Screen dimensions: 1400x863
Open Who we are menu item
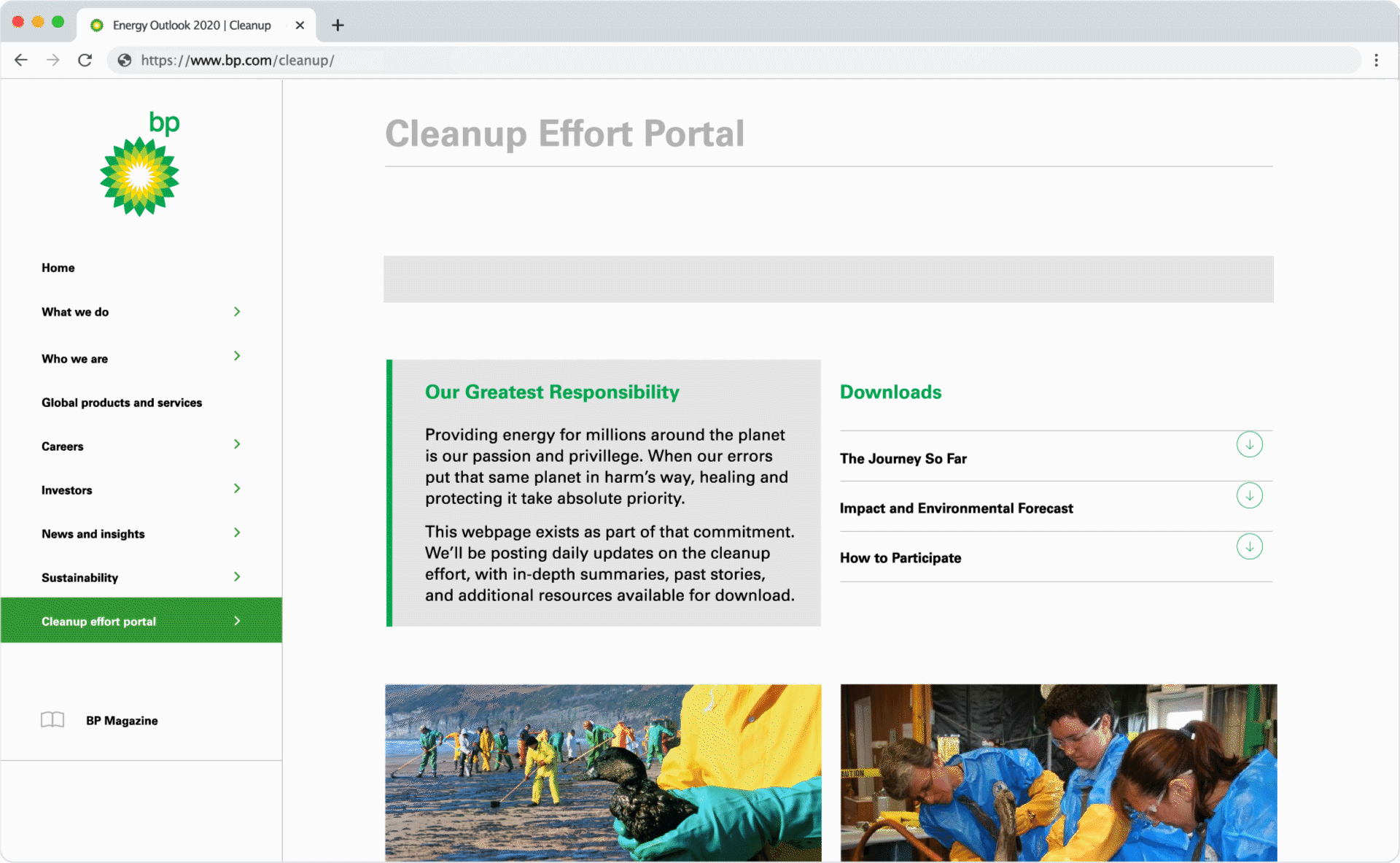[x=74, y=359]
